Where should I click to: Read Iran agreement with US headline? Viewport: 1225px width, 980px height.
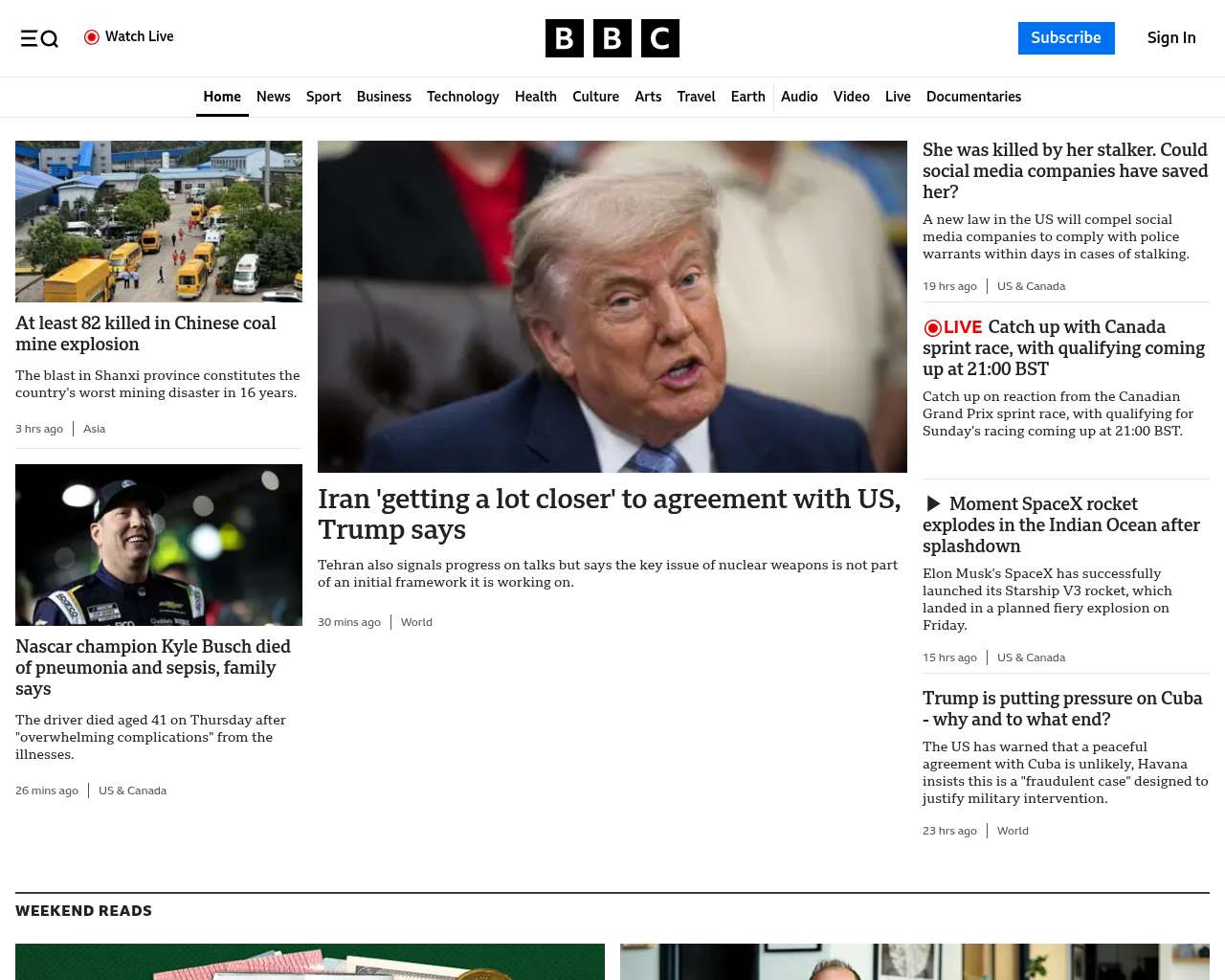point(610,514)
